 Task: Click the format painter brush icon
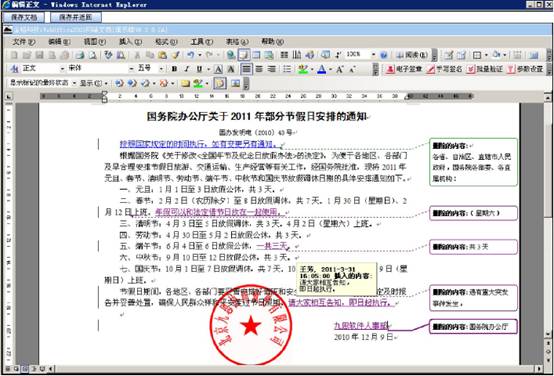(x=176, y=55)
